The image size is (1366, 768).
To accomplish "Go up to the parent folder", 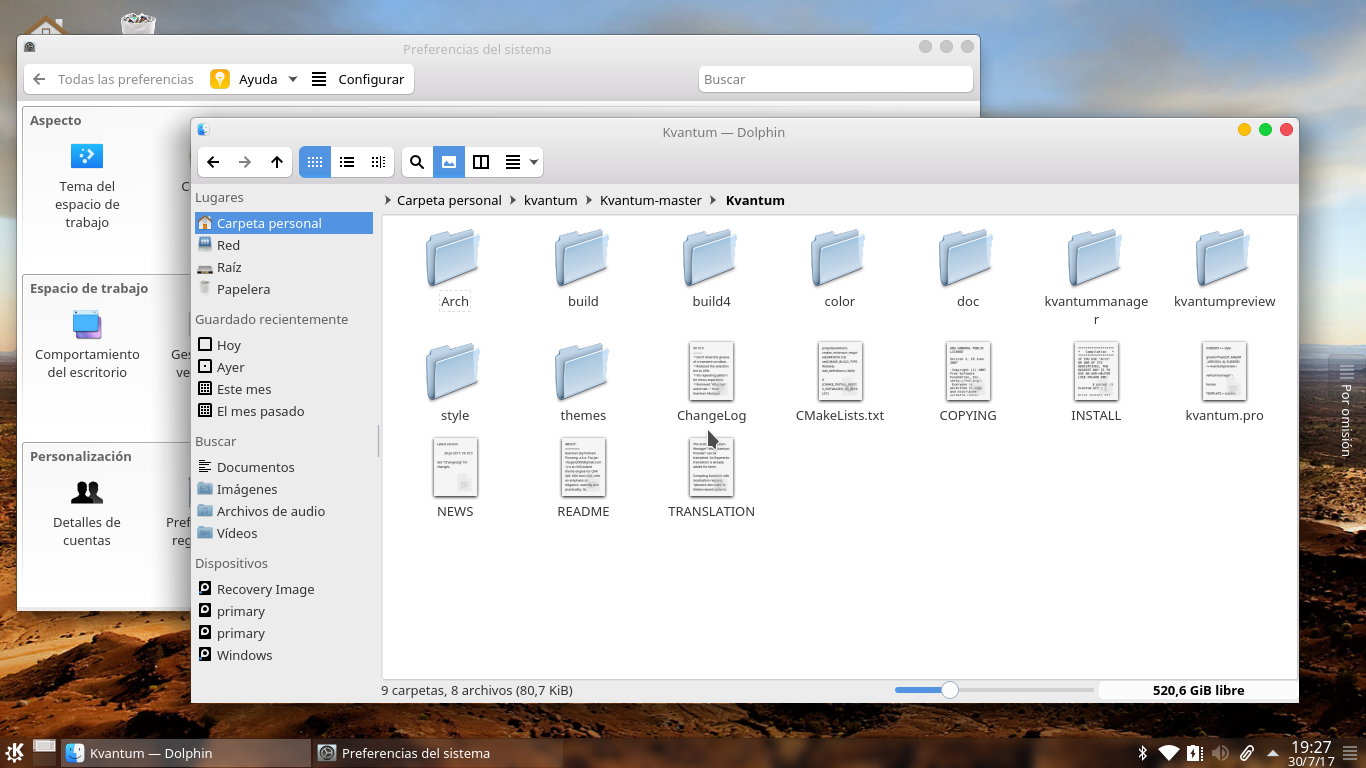I will 277,162.
